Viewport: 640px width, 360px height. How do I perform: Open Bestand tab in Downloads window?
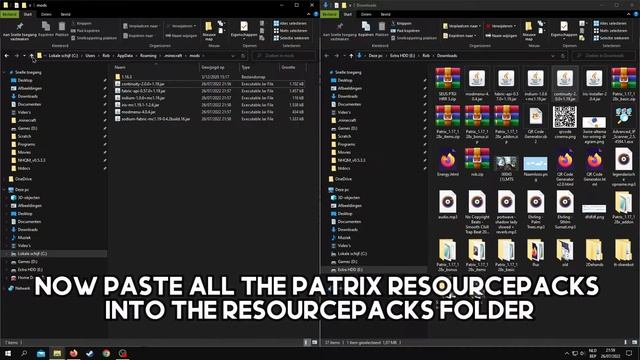329,14
